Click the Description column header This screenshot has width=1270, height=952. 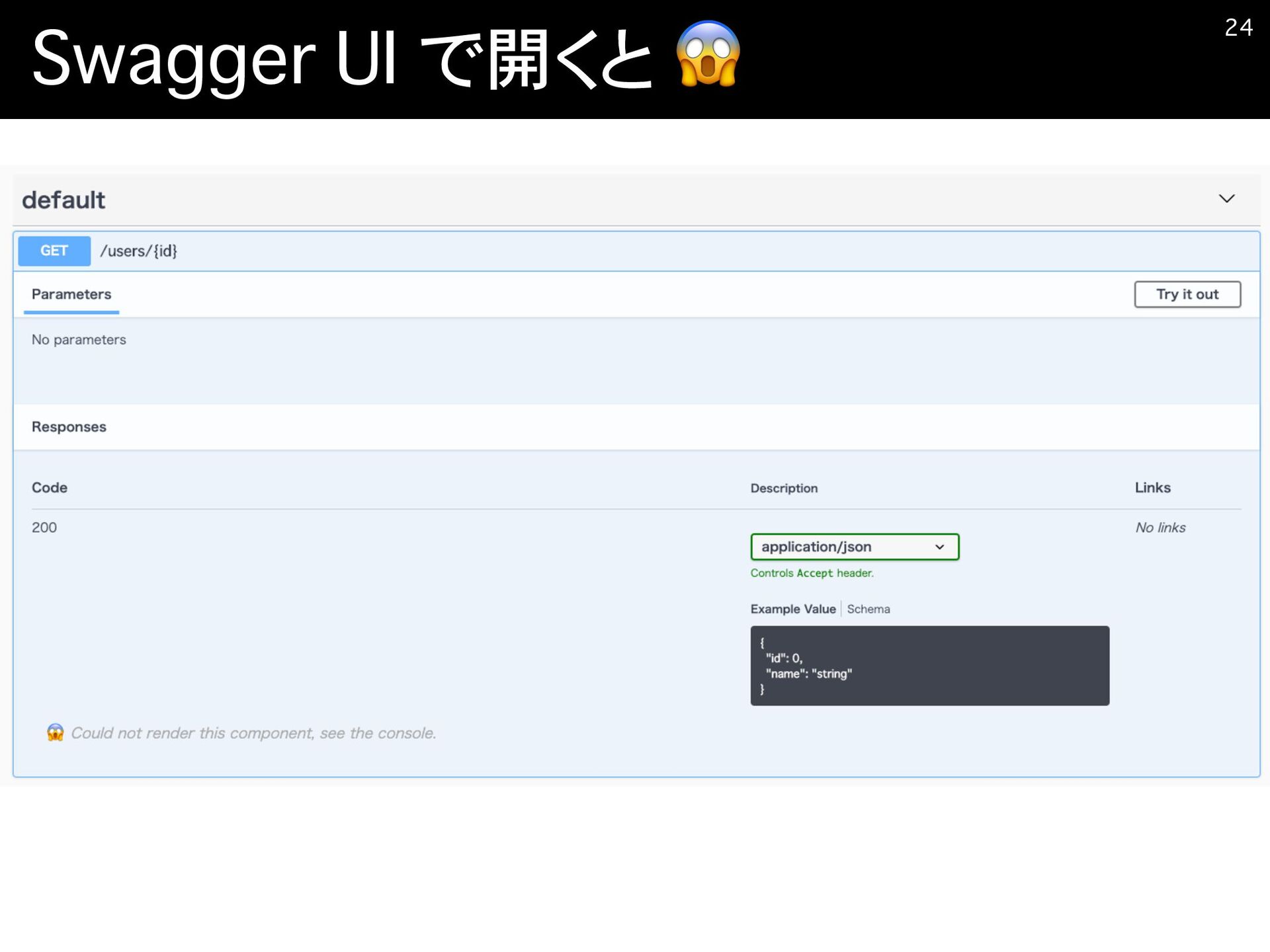click(784, 488)
